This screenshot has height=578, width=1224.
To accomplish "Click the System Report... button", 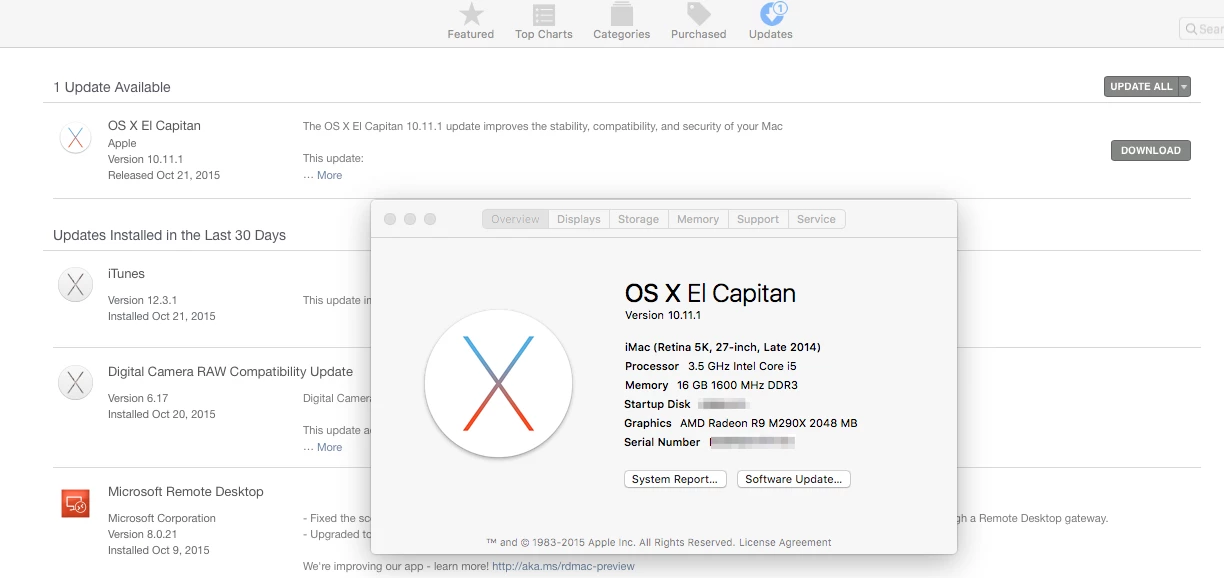I will click(x=675, y=479).
